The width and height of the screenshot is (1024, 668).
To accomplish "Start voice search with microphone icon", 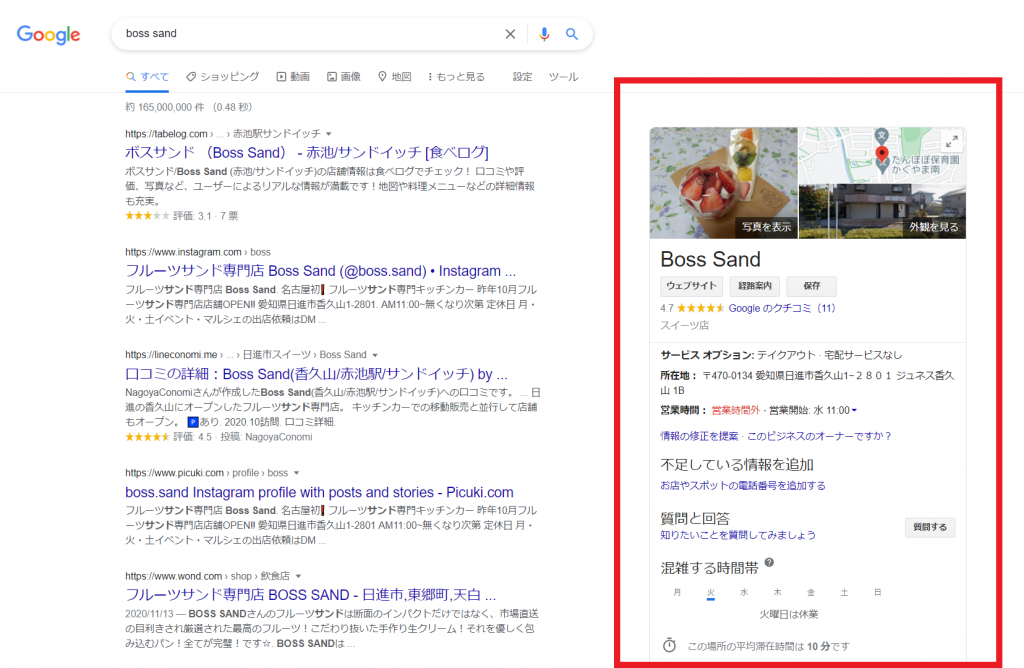I will [544, 34].
